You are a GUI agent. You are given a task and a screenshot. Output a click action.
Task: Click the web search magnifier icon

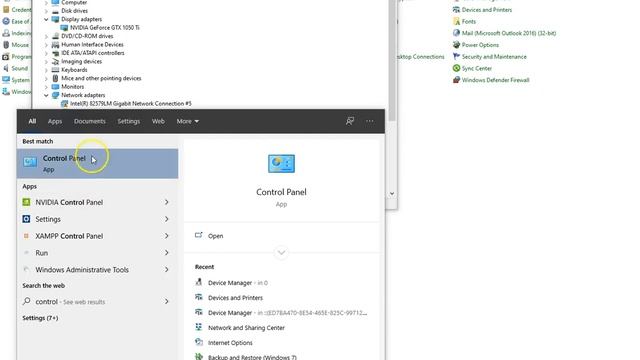click(27, 301)
